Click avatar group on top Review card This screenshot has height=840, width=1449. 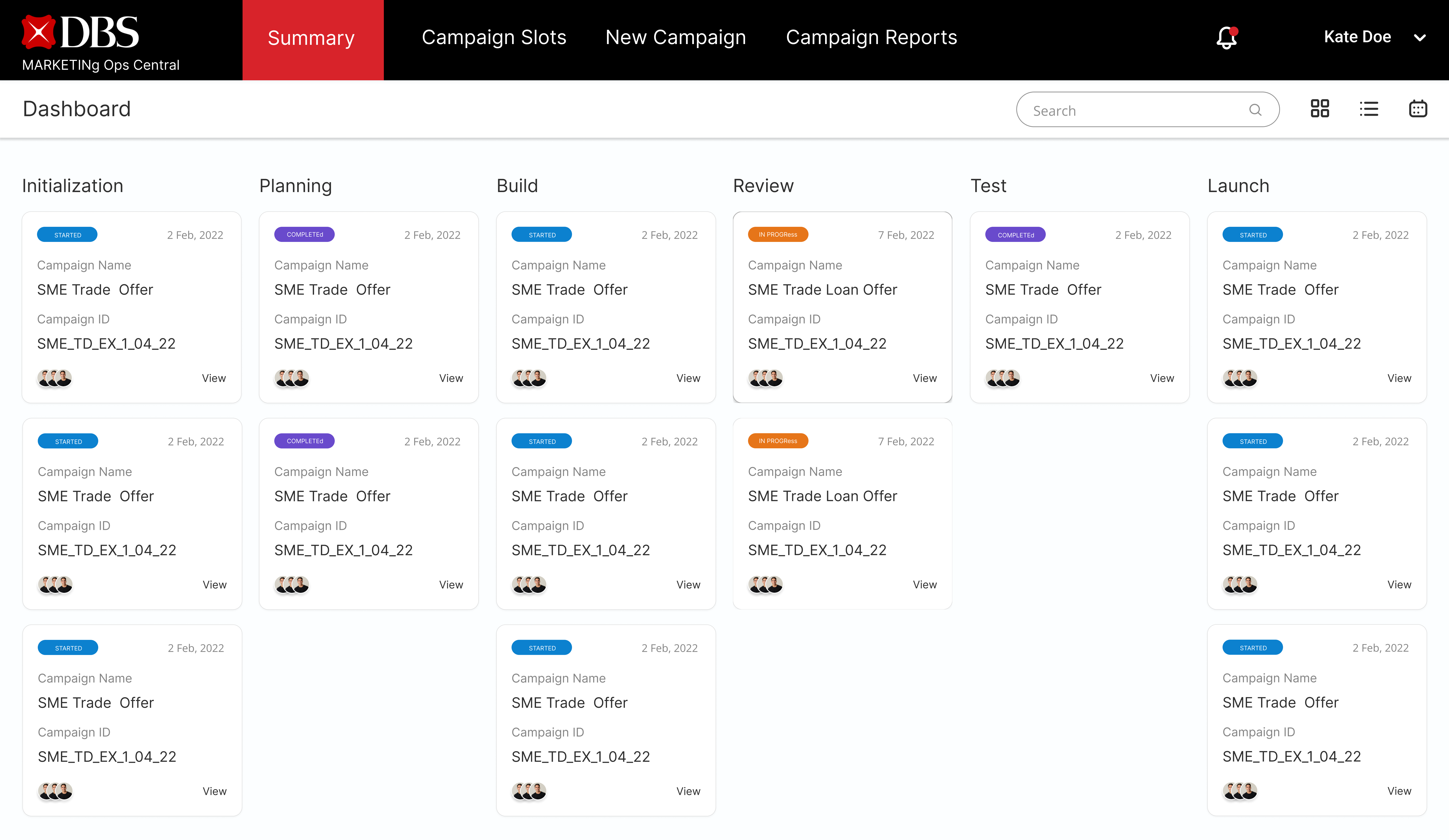(x=765, y=378)
